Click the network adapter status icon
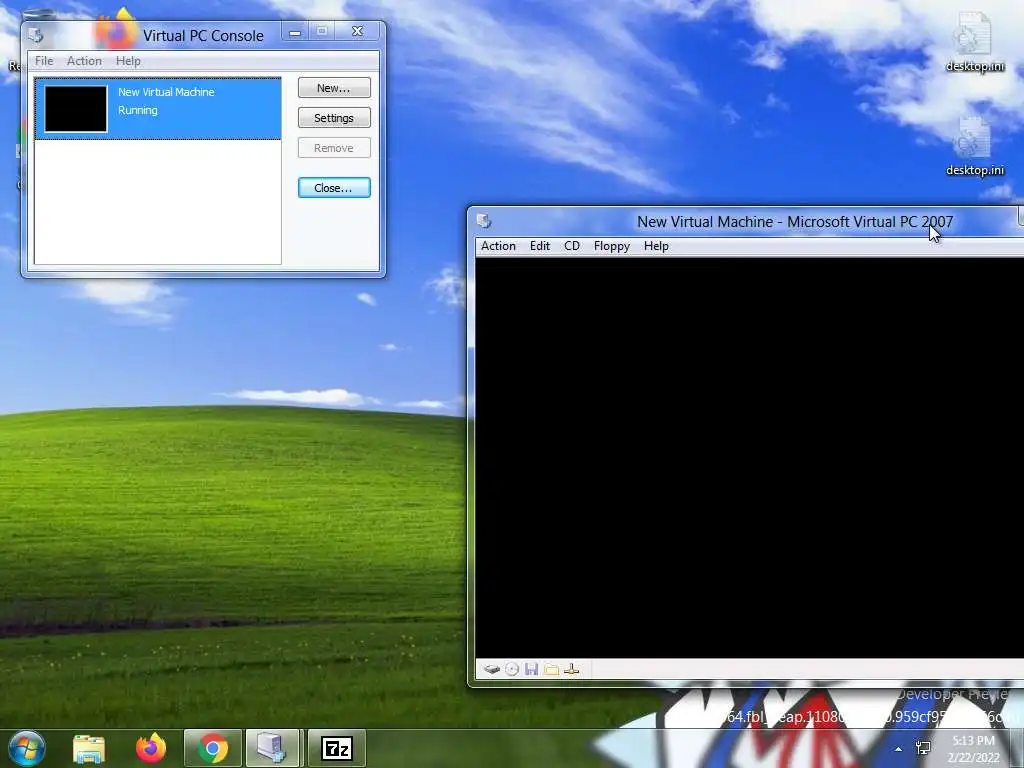Viewport: 1024px width, 768px height. point(572,669)
